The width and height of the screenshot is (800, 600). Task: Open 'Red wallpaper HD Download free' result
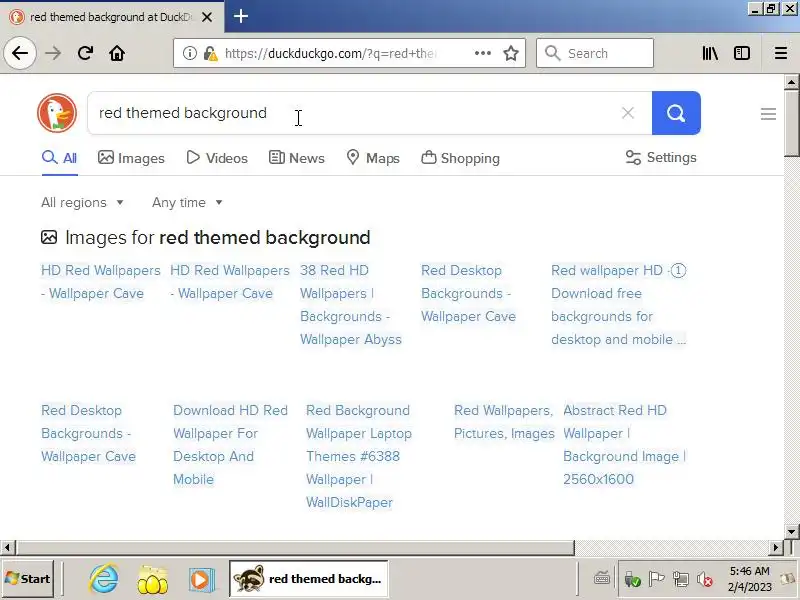pos(618,305)
